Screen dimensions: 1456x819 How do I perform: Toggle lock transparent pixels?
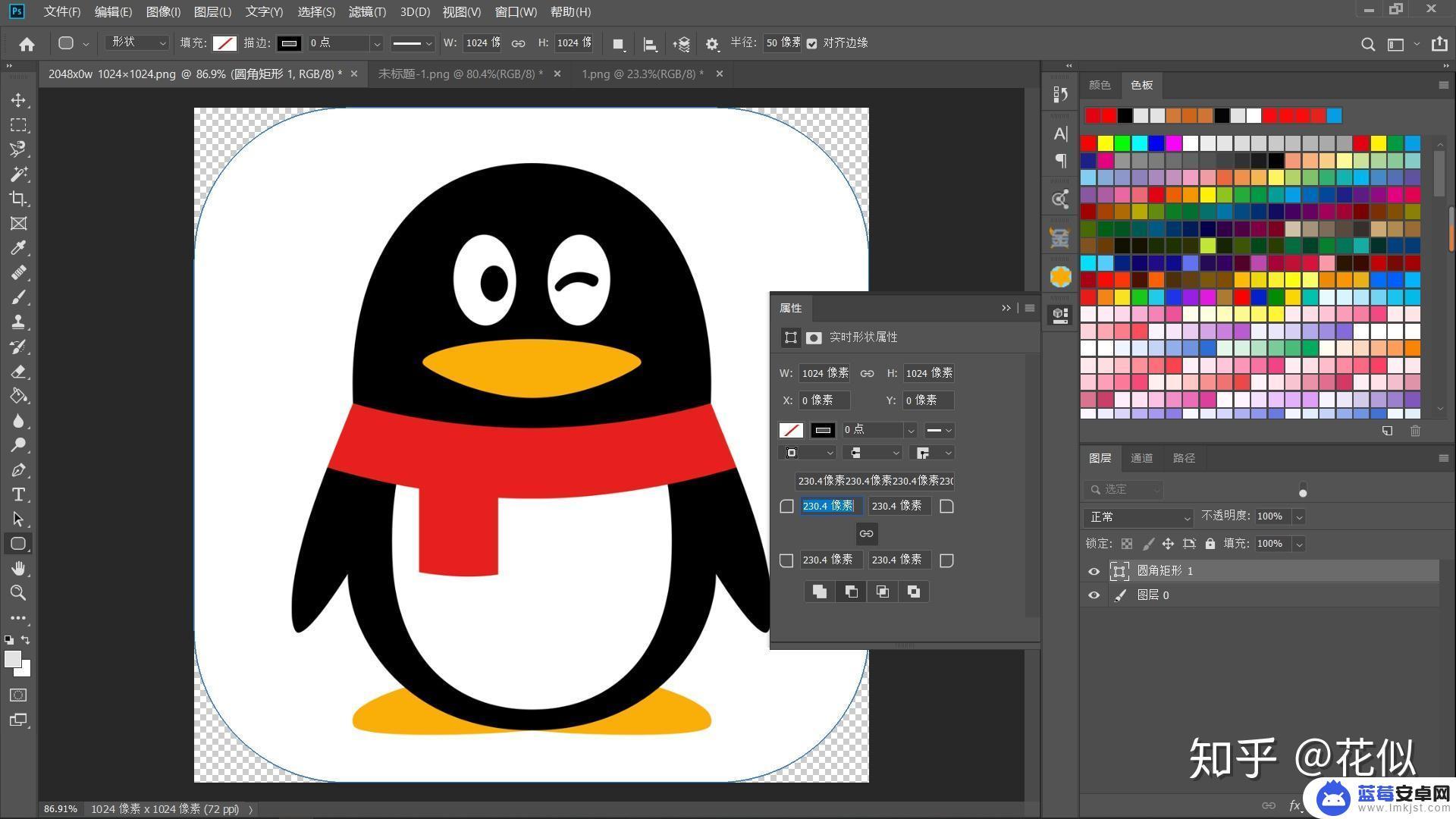[x=1127, y=544]
